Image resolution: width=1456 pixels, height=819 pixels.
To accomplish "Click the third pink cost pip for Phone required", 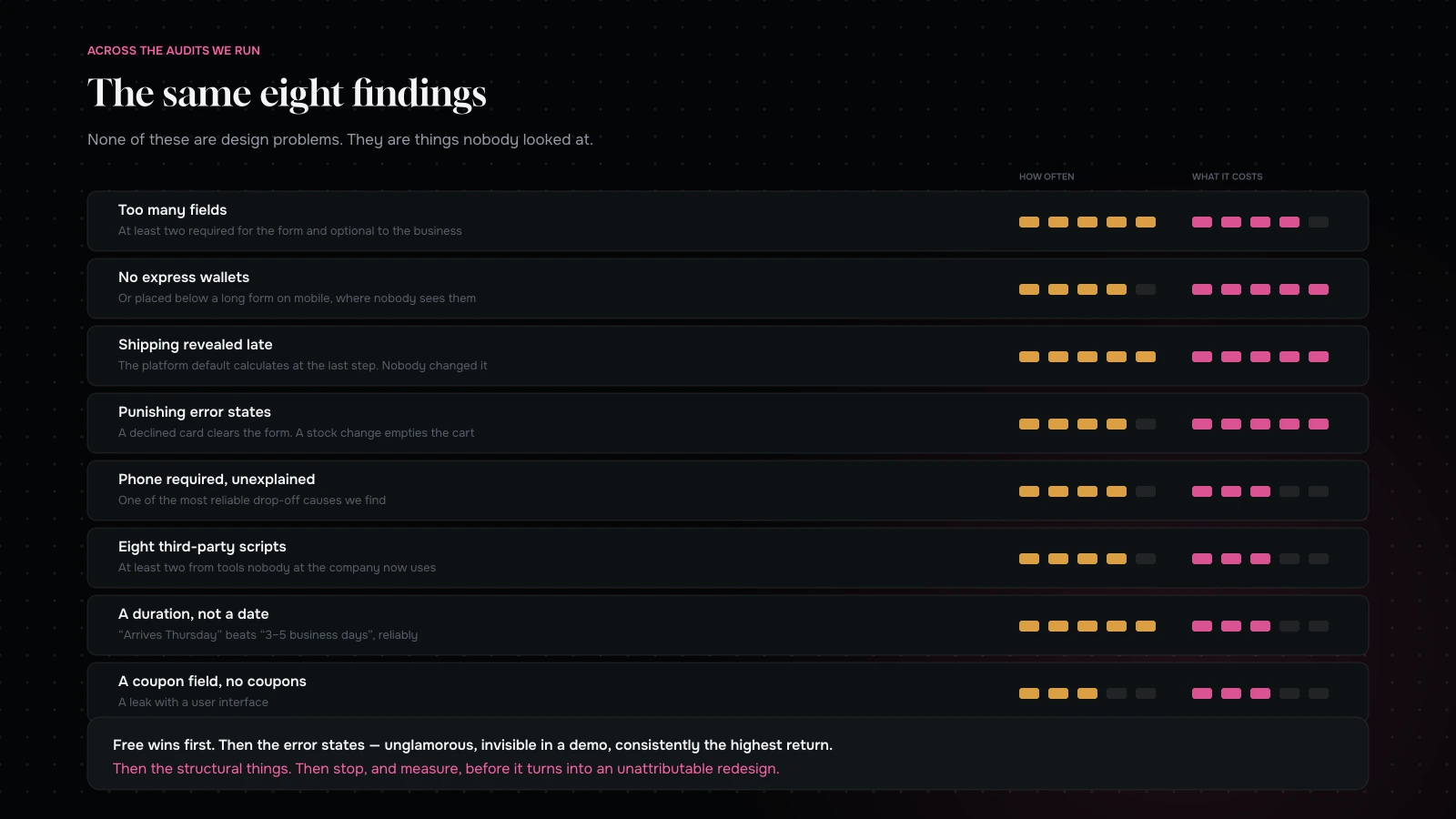I will pyautogui.click(x=1260, y=491).
